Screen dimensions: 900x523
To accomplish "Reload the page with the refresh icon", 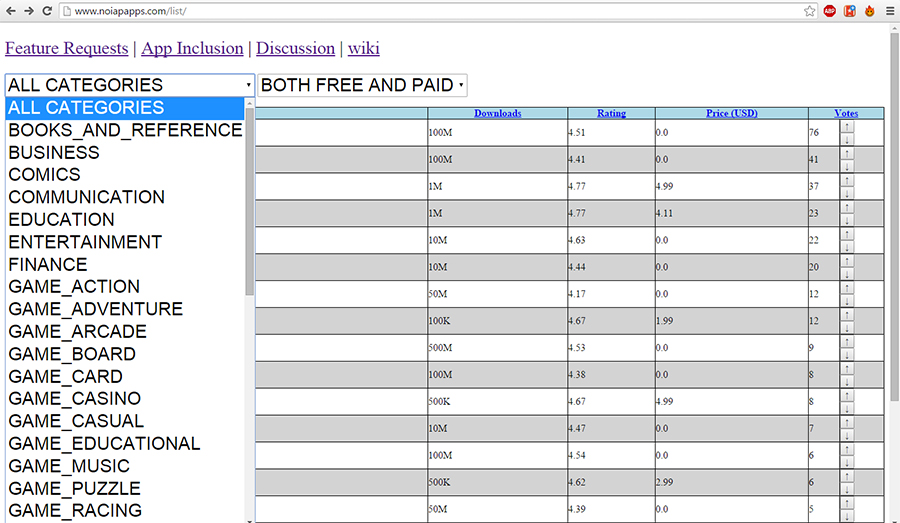I will (x=47, y=11).
